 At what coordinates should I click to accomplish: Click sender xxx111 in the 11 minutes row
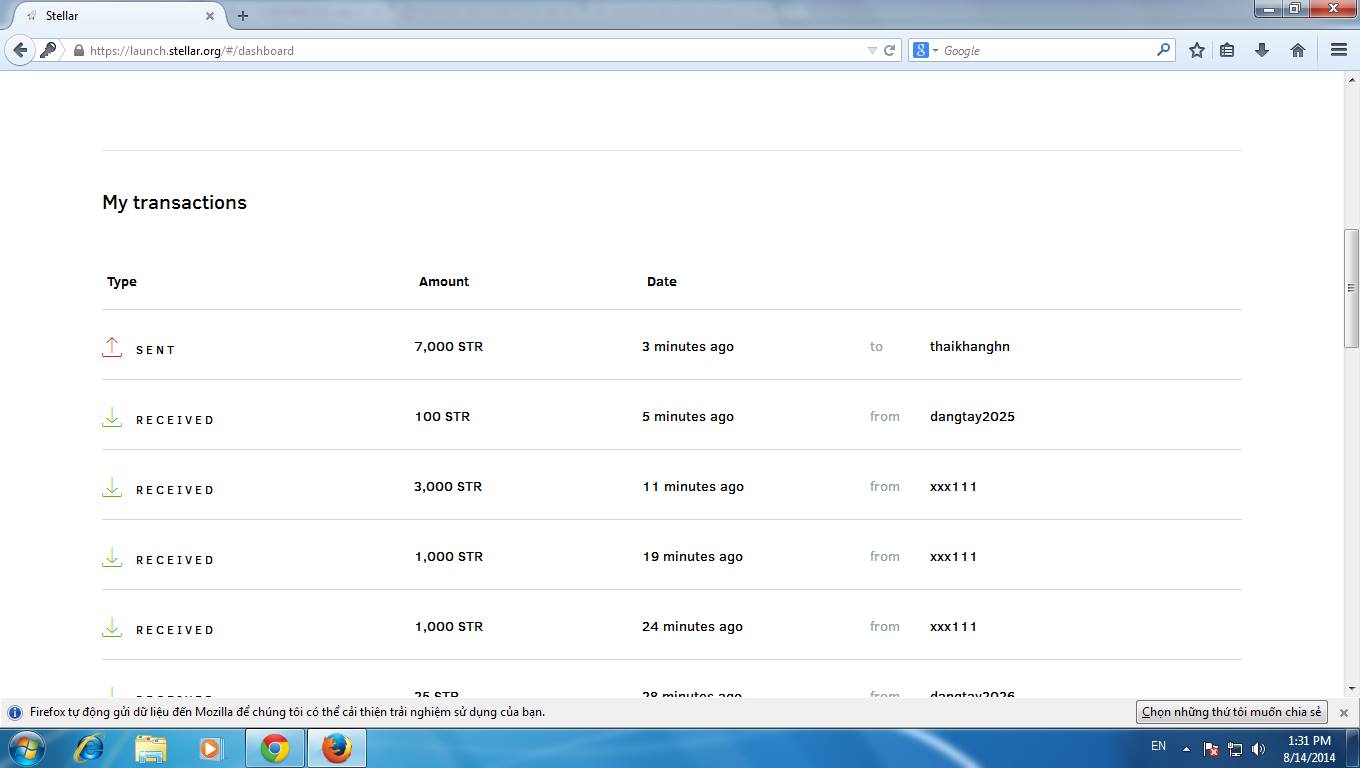(953, 487)
